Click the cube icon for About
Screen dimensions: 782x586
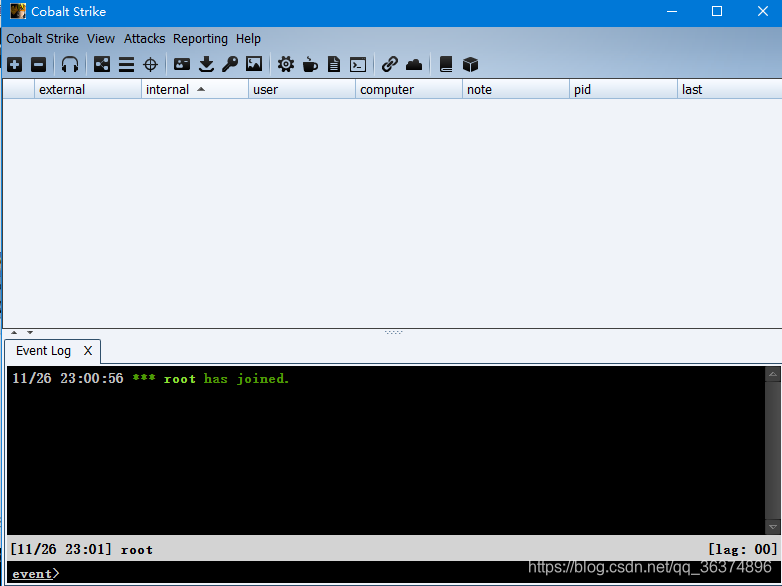pyautogui.click(x=470, y=64)
